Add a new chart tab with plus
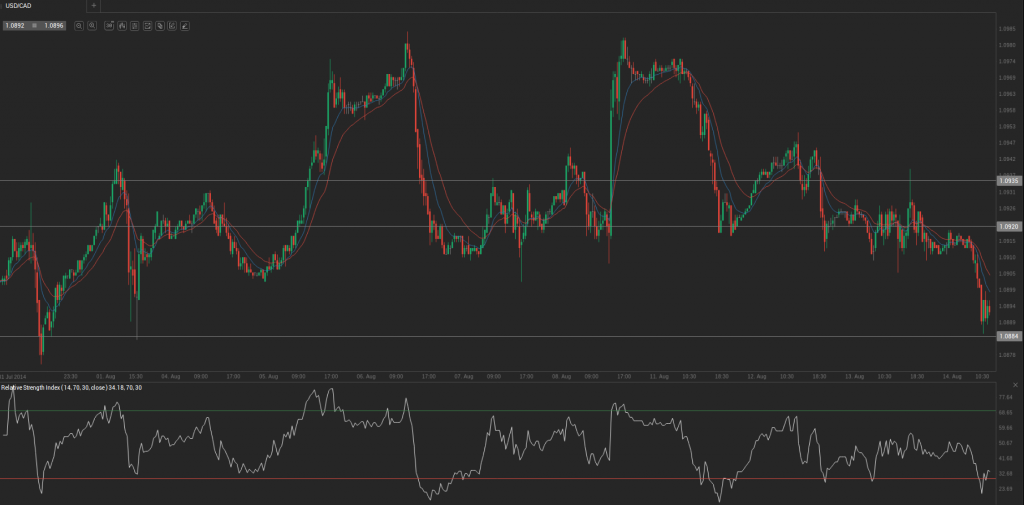This screenshot has width=1024, height=505. [93, 5]
